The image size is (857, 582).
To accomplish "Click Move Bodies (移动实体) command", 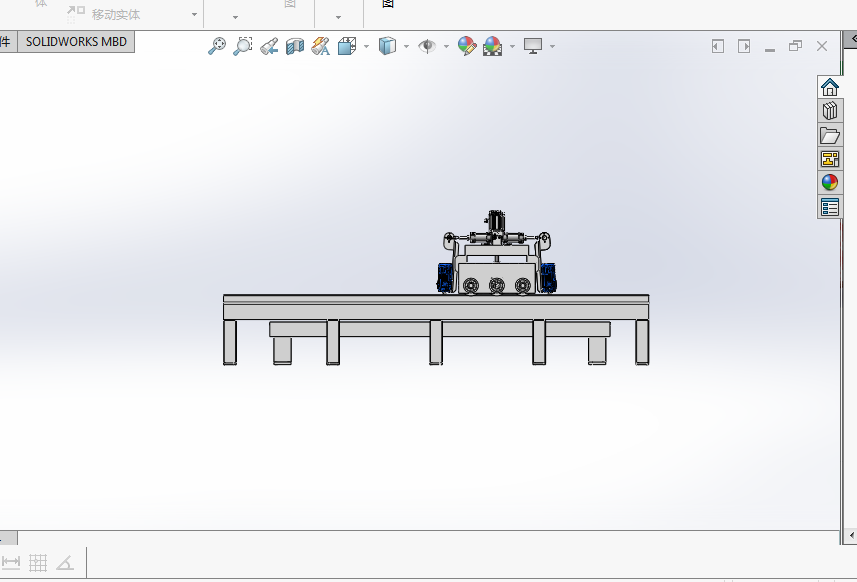I will pyautogui.click(x=104, y=14).
